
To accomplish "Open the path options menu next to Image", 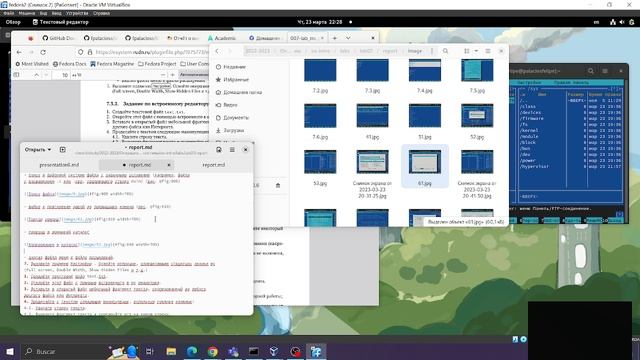I will point(432,51).
